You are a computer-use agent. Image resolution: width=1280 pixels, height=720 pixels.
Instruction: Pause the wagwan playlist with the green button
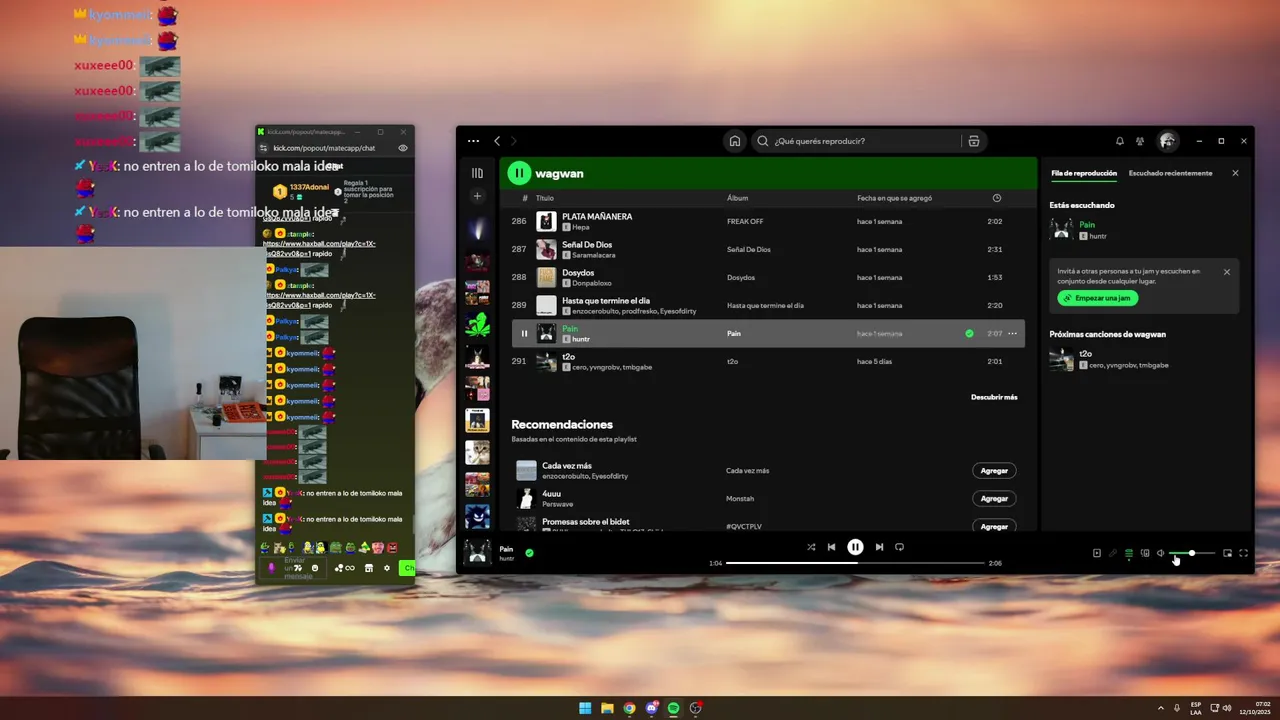[x=519, y=173]
